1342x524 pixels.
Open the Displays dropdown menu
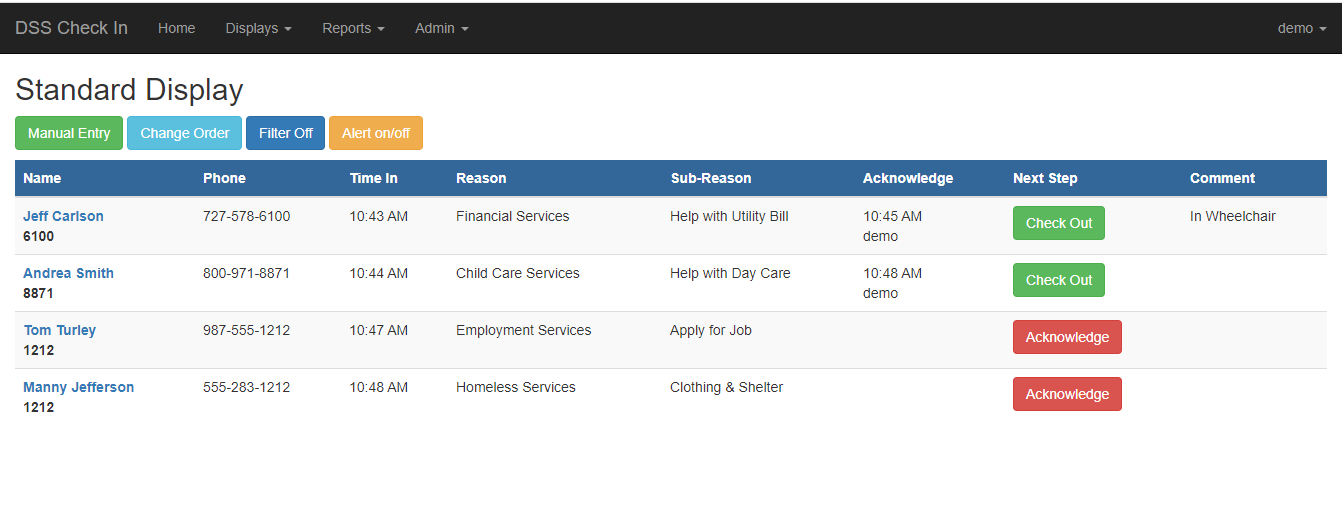click(258, 28)
